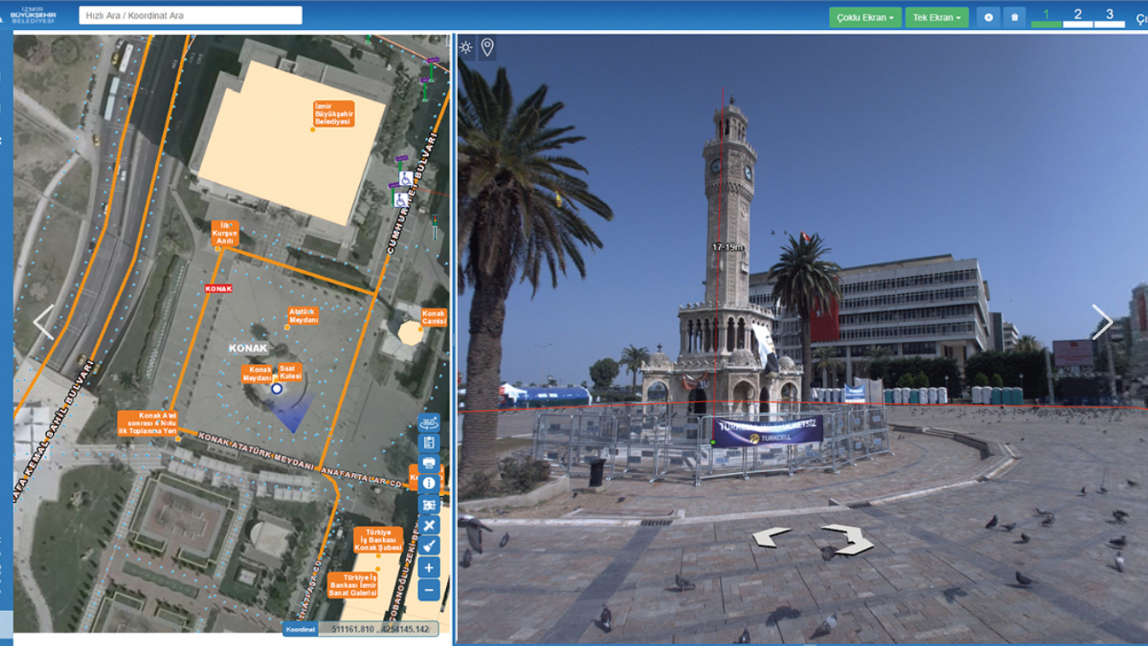The width and height of the screenshot is (1148, 646).
Task: Go to next panorama with right chevron
Action: [1103, 322]
